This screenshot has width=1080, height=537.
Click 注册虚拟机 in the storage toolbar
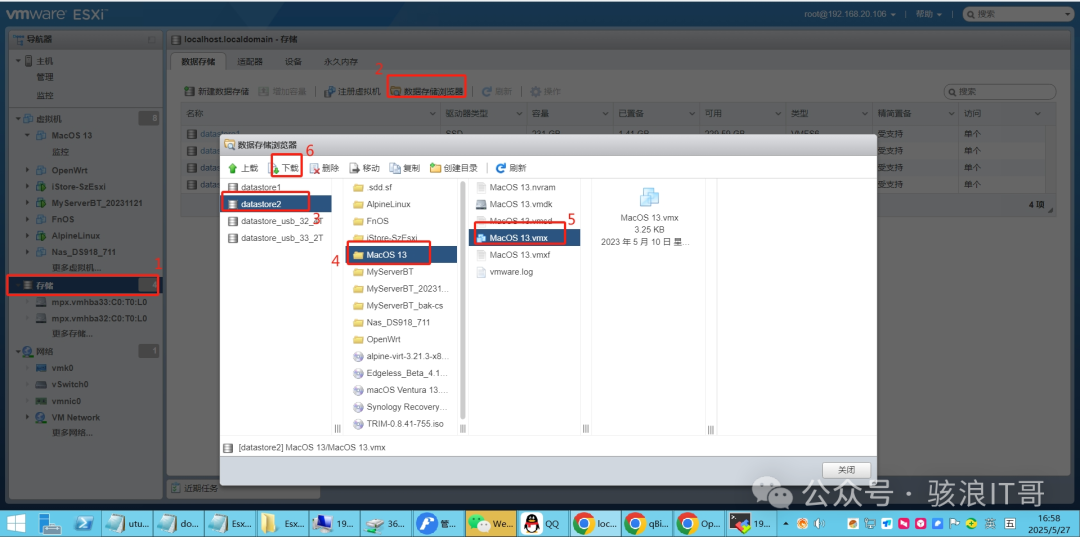coord(353,91)
